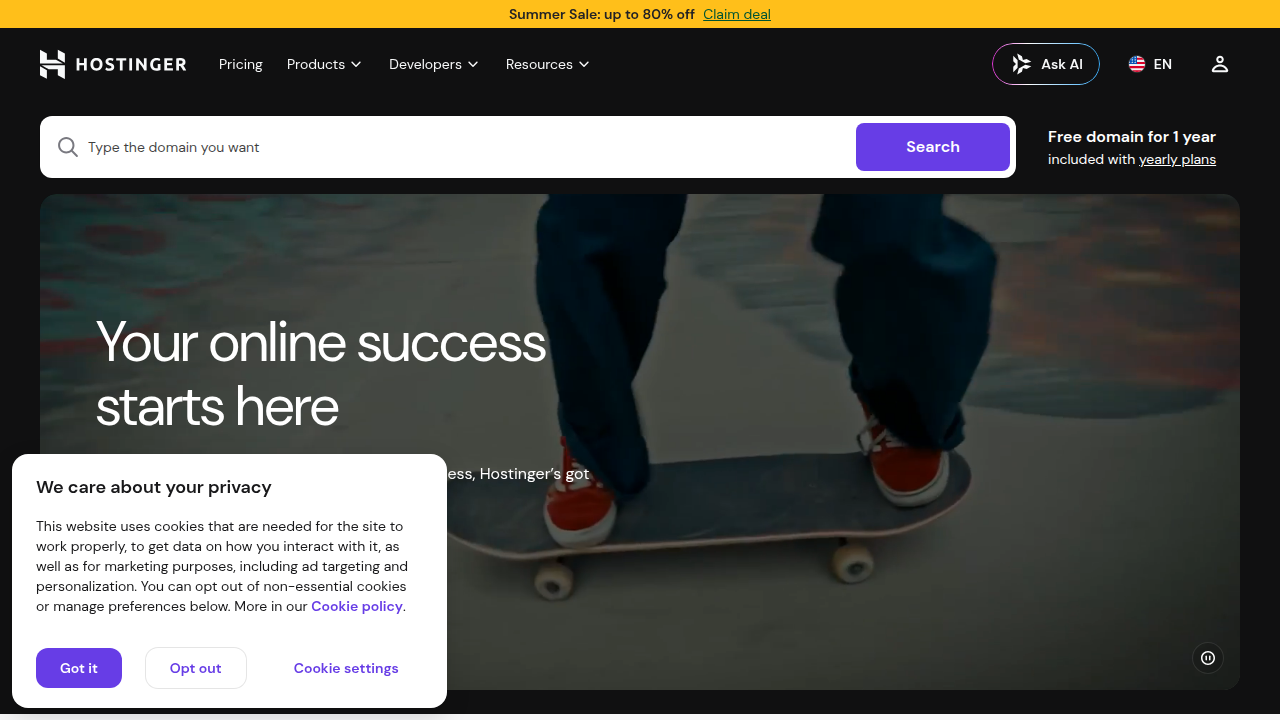1280x720 pixels.
Task: Click the "We care about your privacy" heading
Action: click(154, 487)
